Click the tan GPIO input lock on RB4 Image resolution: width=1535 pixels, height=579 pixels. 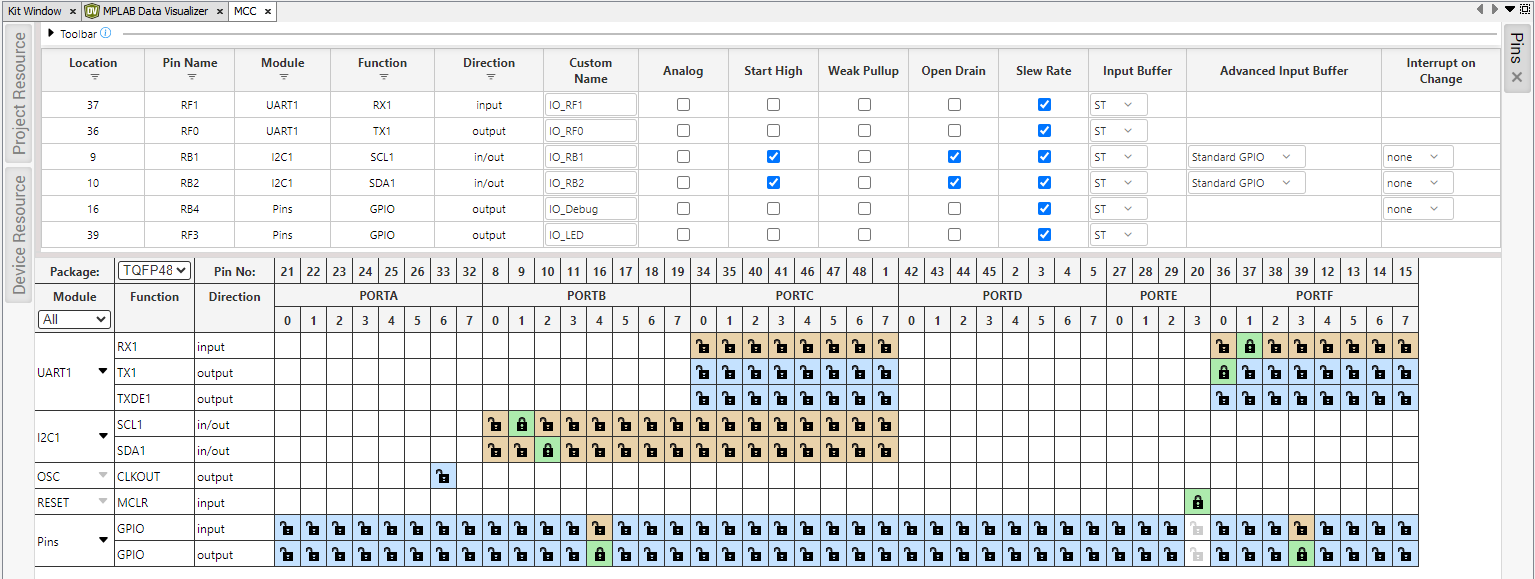(599, 529)
